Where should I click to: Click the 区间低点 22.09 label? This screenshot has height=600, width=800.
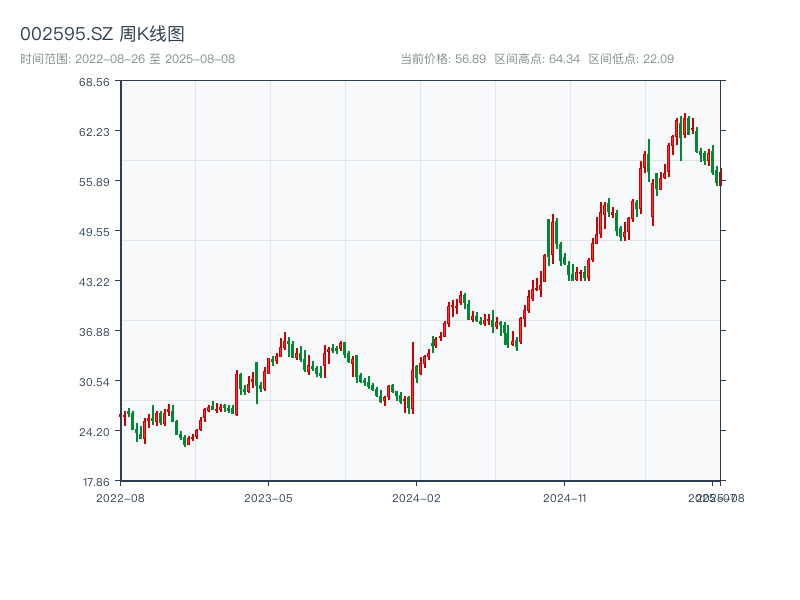pyautogui.click(x=631, y=59)
